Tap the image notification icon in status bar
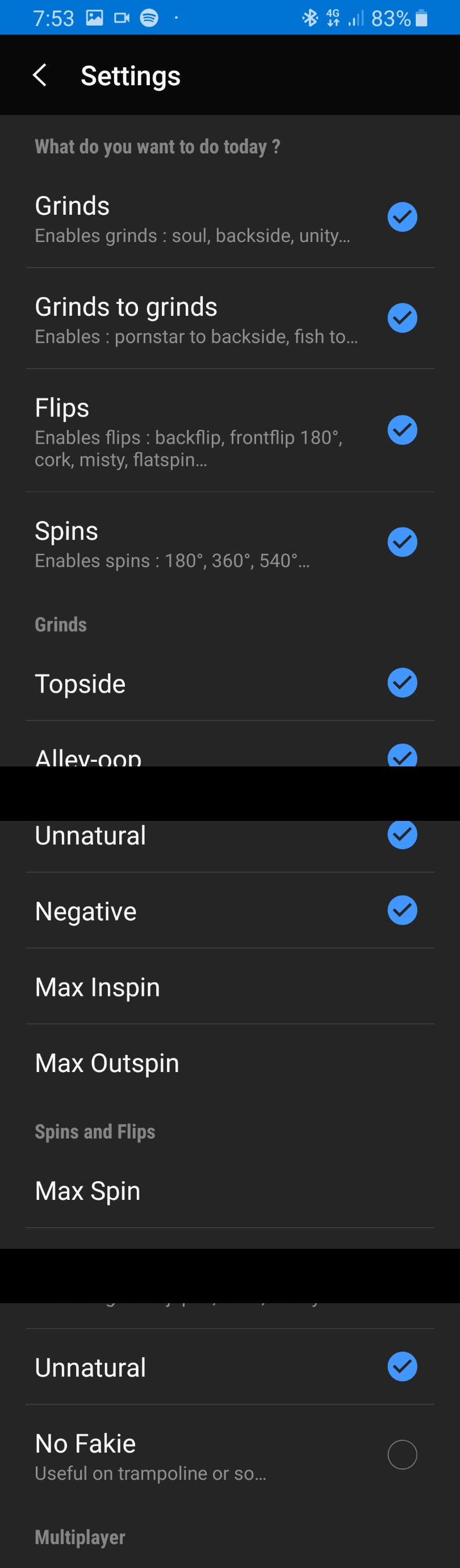 pos(94,18)
